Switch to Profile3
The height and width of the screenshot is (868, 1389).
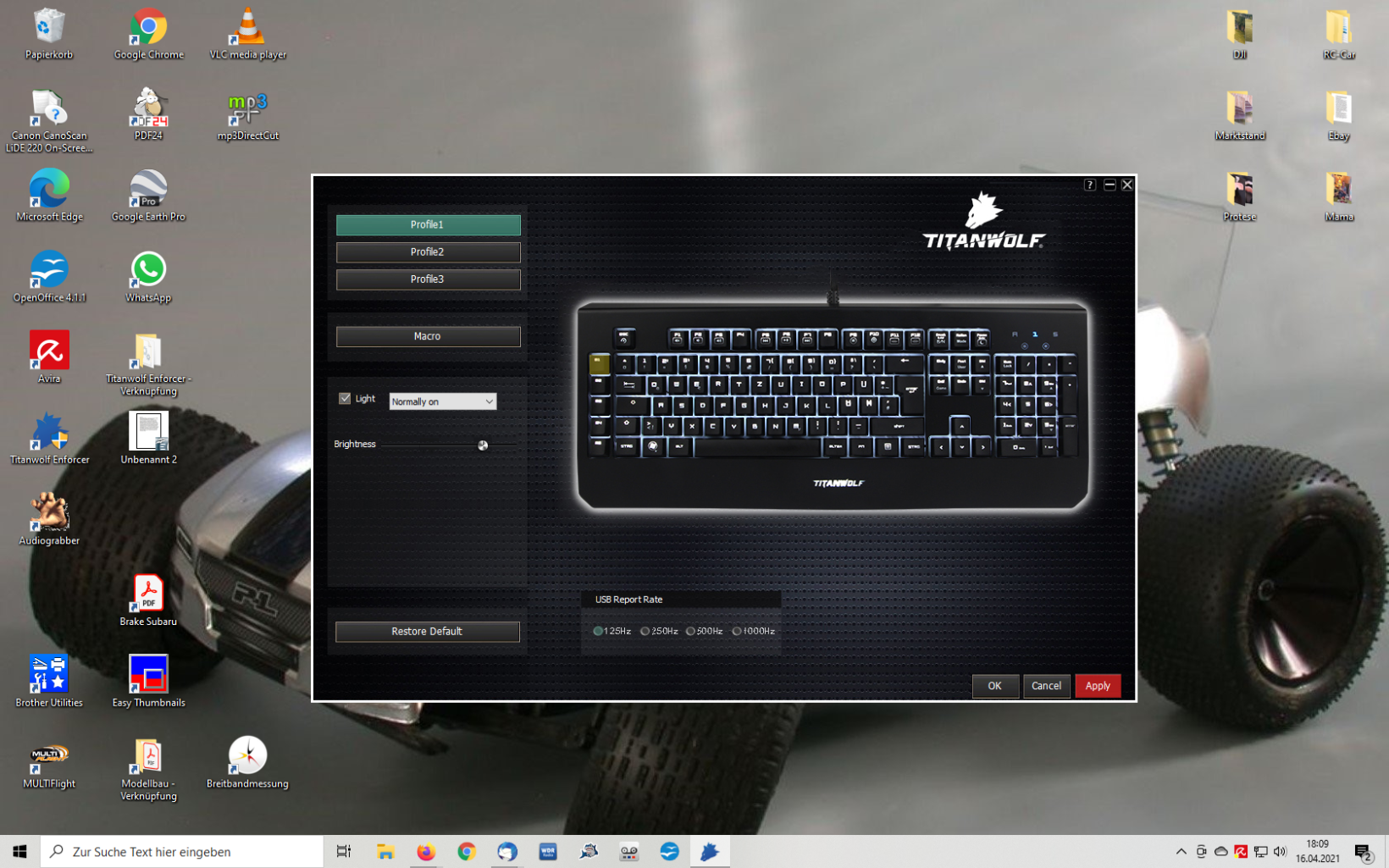tap(428, 279)
